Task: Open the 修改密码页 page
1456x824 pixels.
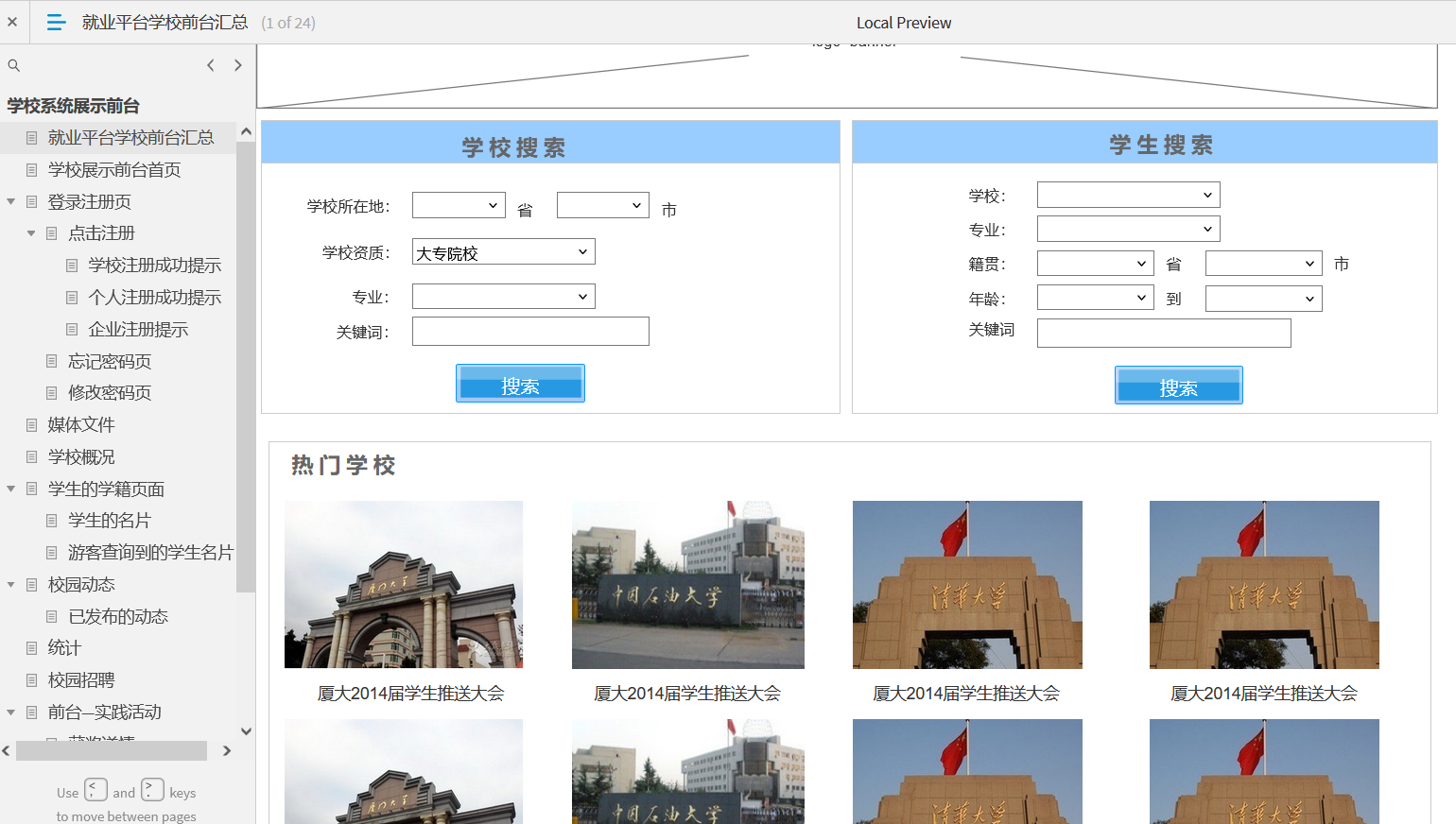Action: [x=110, y=393]
